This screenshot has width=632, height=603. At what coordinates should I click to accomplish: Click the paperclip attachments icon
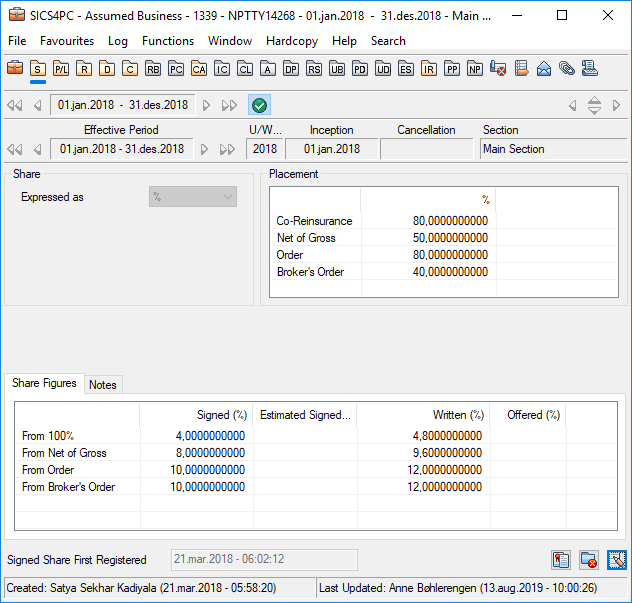point(567,69)
